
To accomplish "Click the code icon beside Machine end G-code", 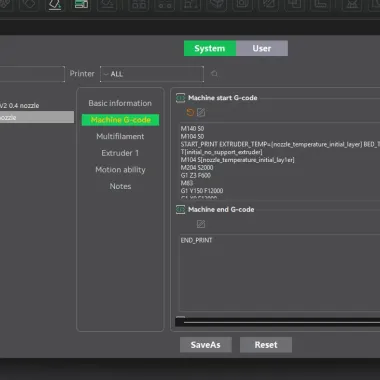I will click(x=180, y=210).
